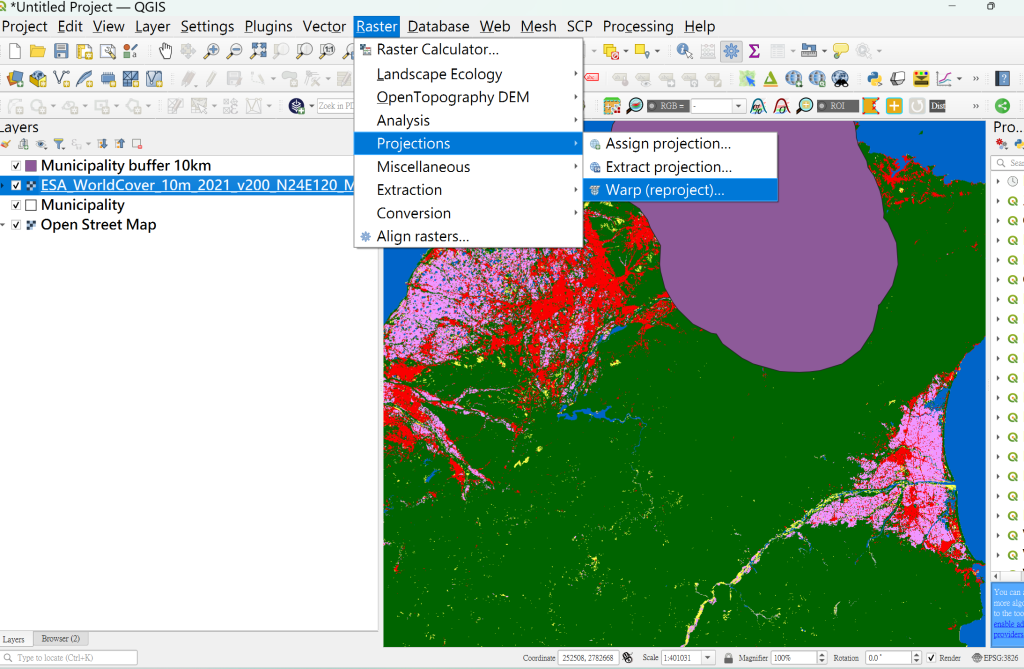Click Expand All icon in Layers panel
The height and width of the screenshot is (669, 1024).
pos(103,144)
